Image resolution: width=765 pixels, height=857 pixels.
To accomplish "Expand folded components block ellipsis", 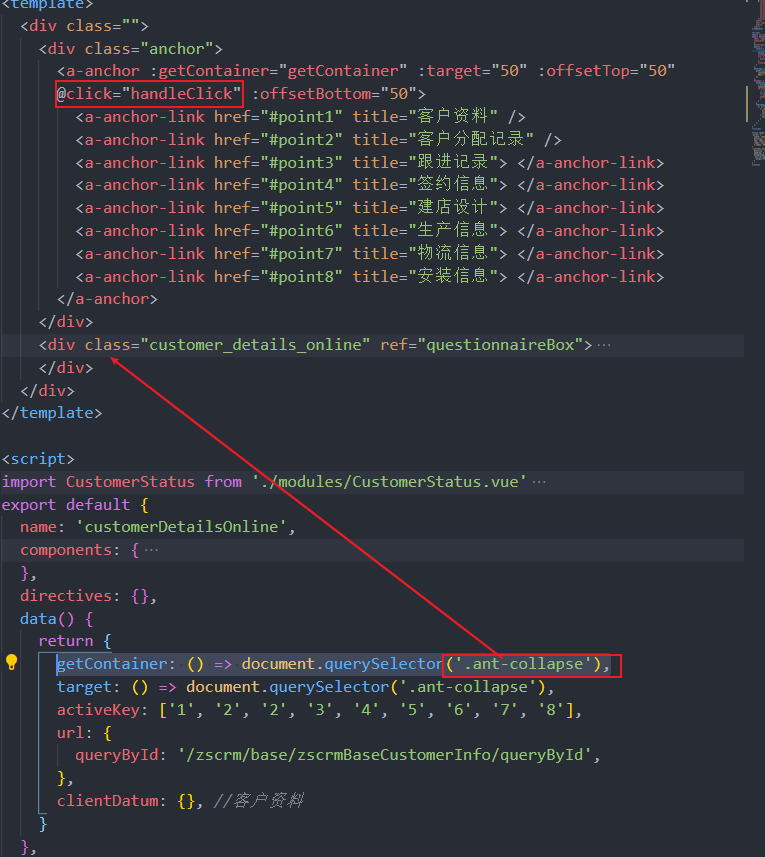I will coord(151,550).
